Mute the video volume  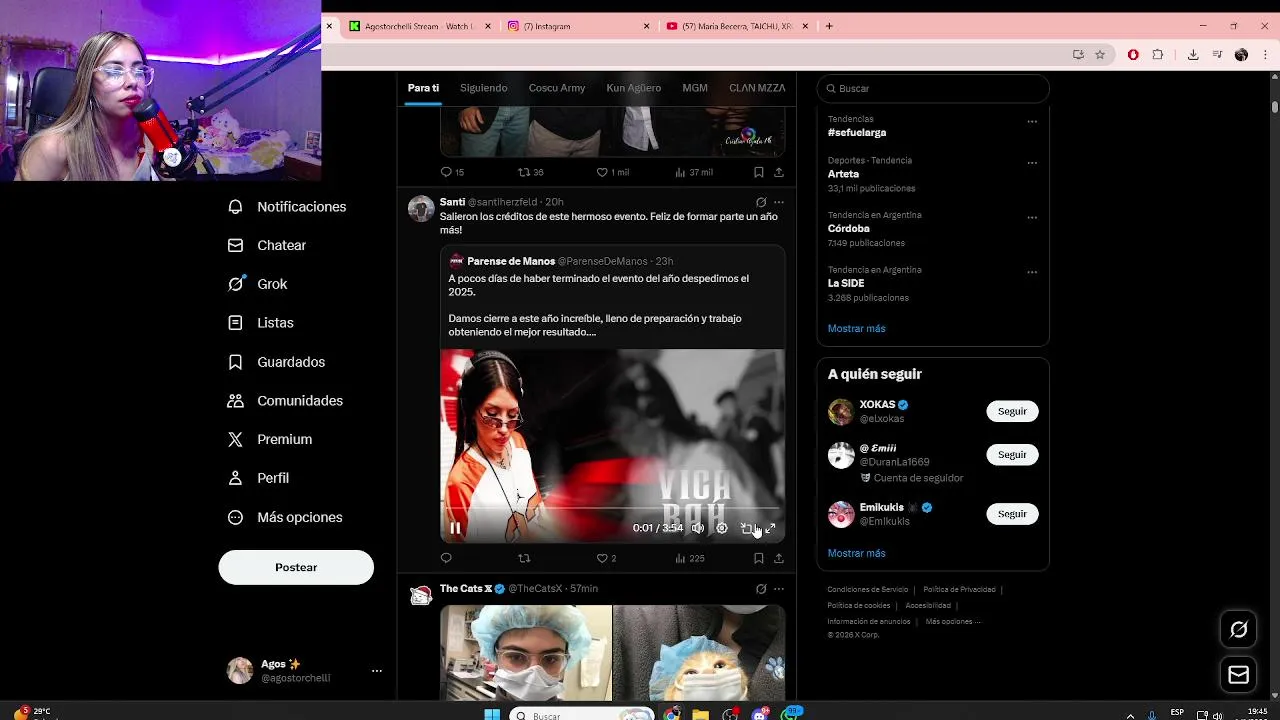tap(698, 528)
